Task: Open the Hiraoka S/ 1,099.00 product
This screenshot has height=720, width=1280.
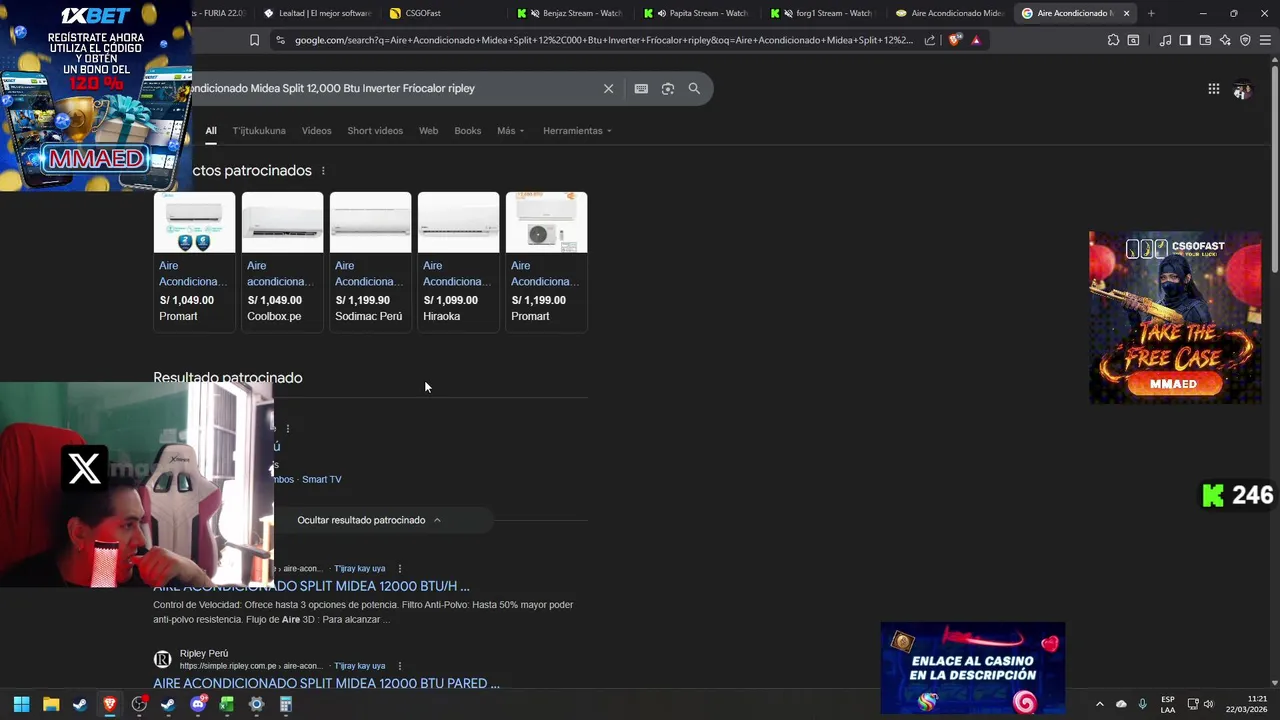Action: pyautogui.click(x=458, y=262)
